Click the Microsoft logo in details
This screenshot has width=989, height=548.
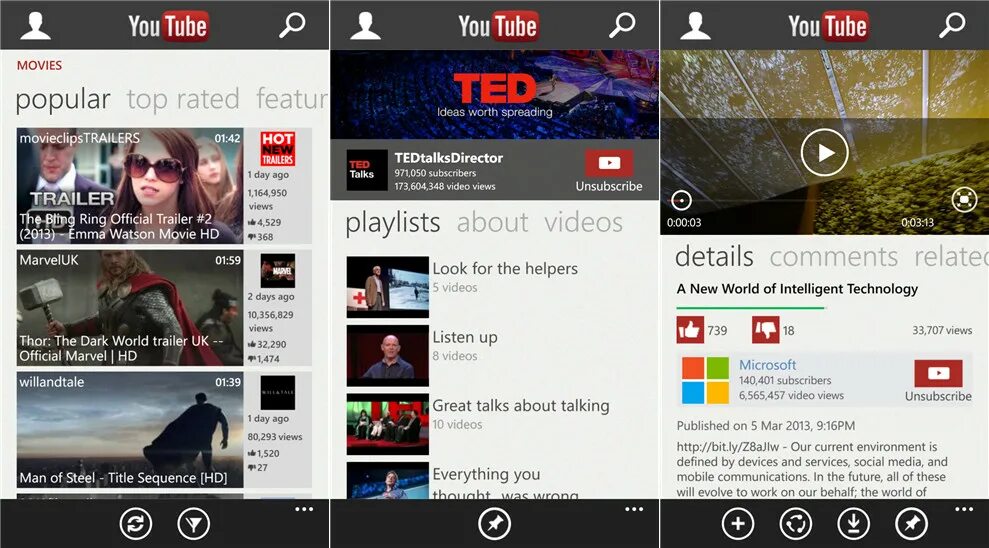point(705,380)
